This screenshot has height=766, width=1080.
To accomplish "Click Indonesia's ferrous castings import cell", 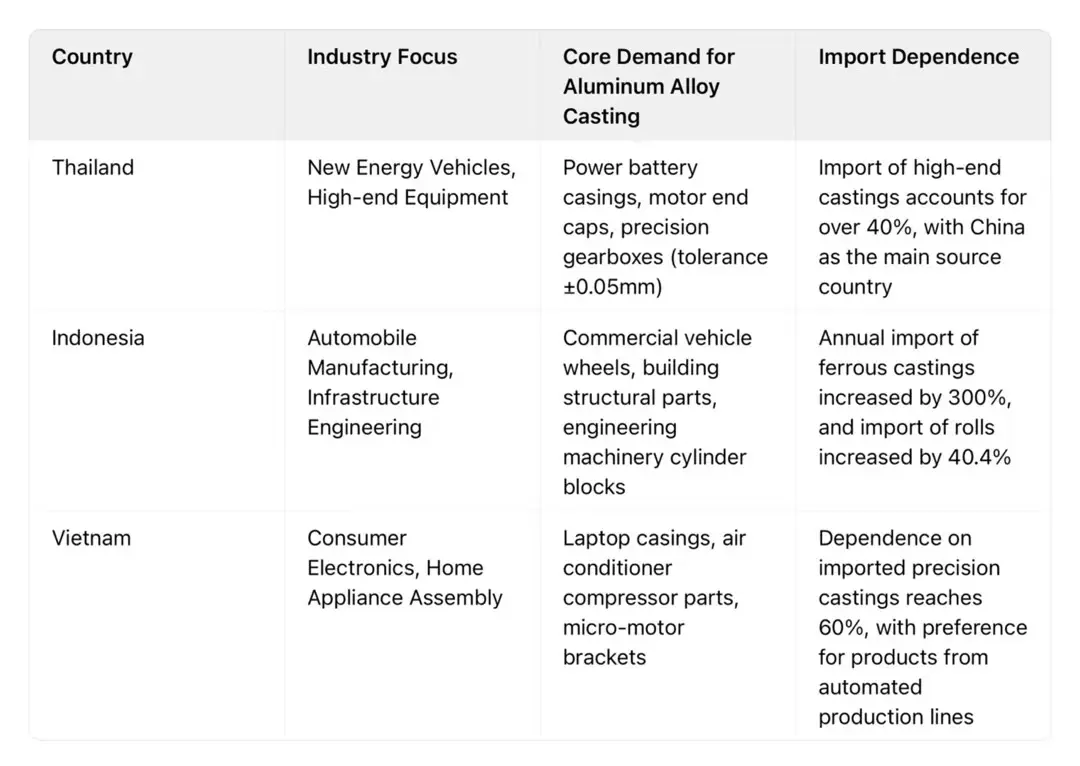I will point(914,397).
